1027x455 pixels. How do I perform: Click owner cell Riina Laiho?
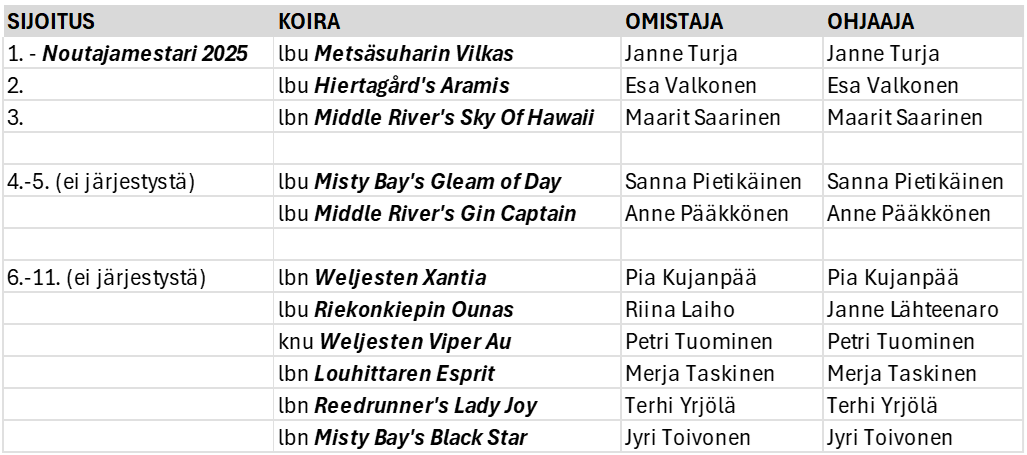click(721, 310)
